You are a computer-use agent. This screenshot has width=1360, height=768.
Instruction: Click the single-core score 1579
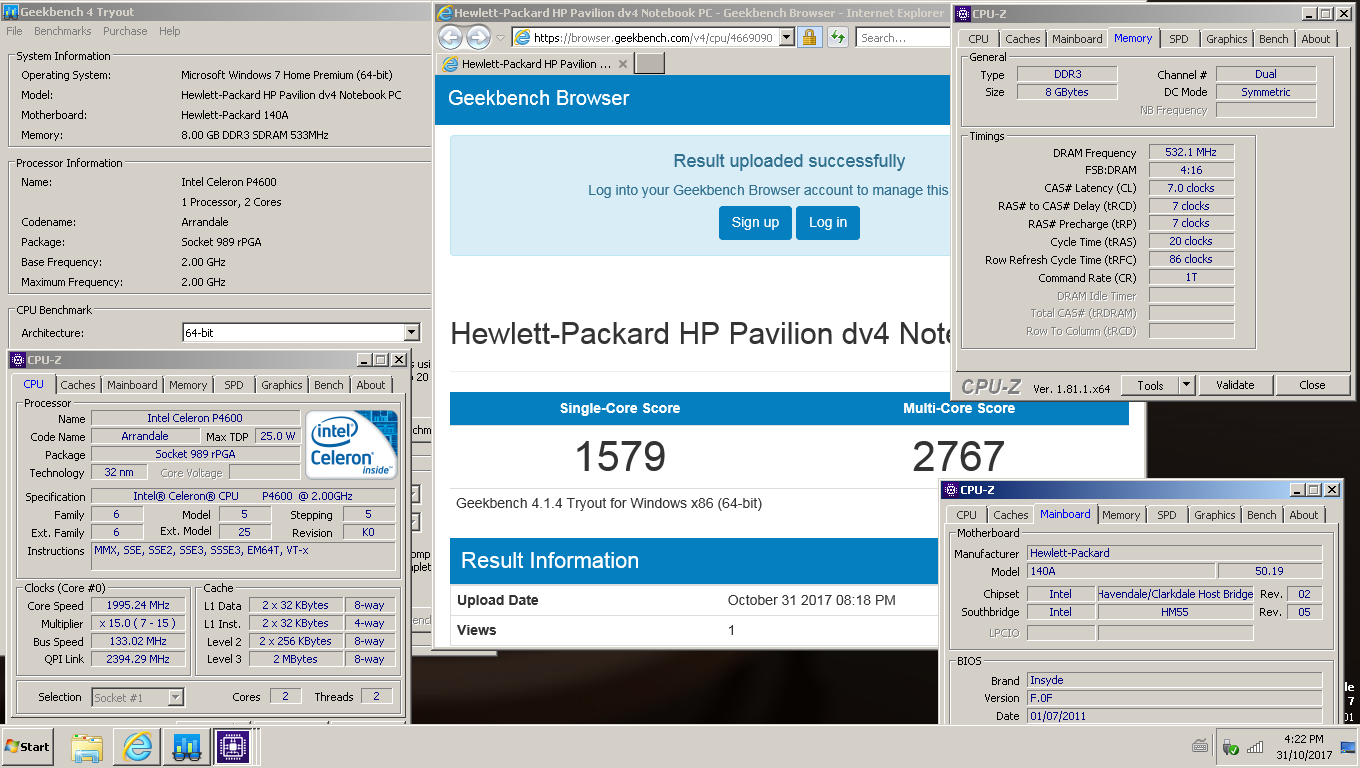click(620, 456)
